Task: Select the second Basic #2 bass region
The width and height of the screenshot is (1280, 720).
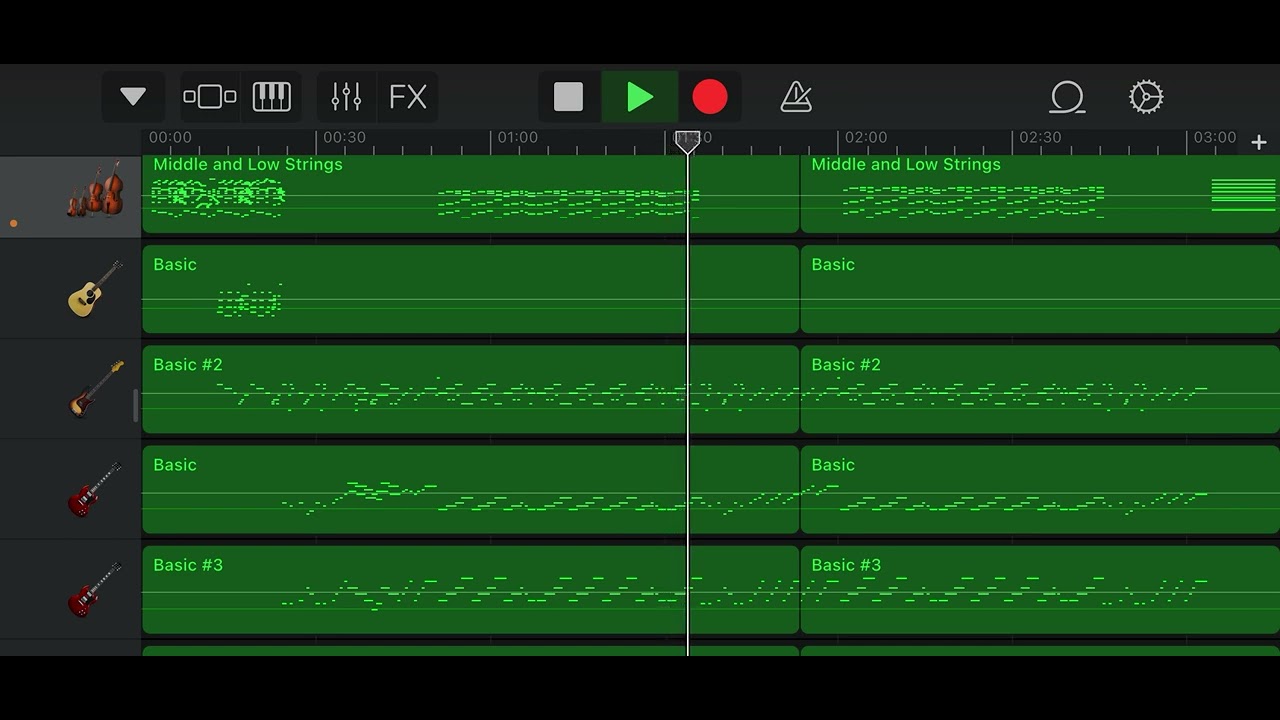Action: point(1040,389)
